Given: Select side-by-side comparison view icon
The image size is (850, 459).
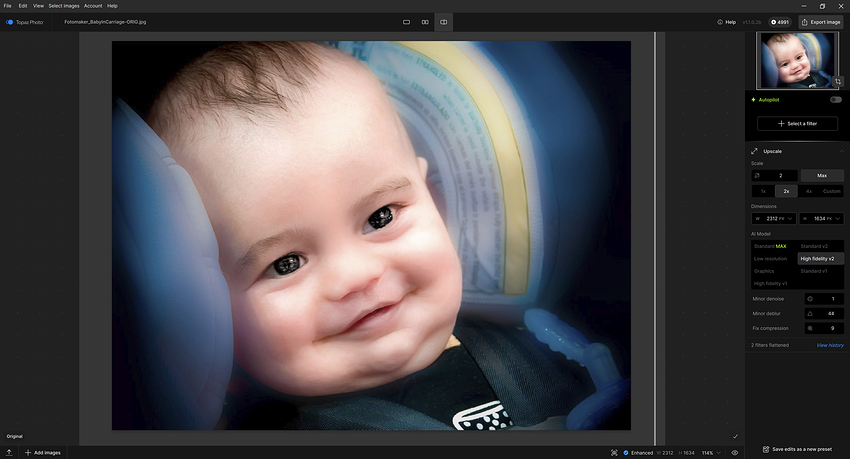Looking at the screenshot, I should point(425,21).
